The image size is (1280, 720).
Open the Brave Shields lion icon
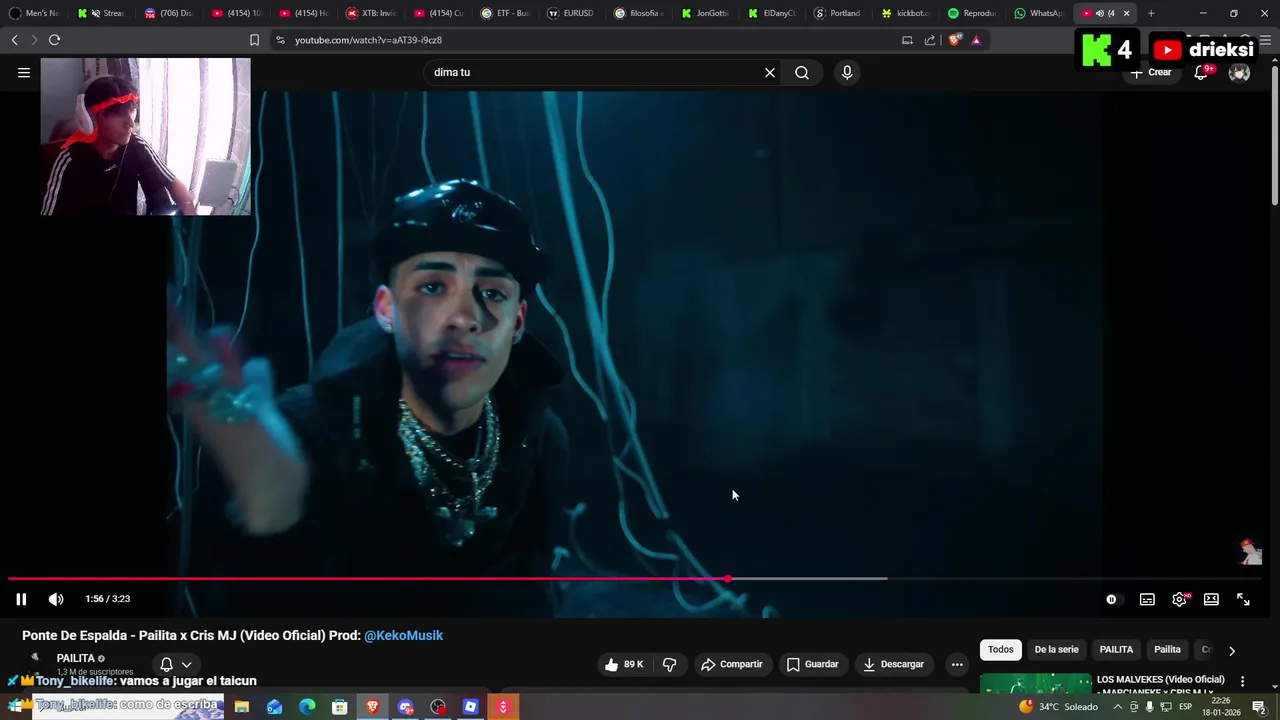955,40
